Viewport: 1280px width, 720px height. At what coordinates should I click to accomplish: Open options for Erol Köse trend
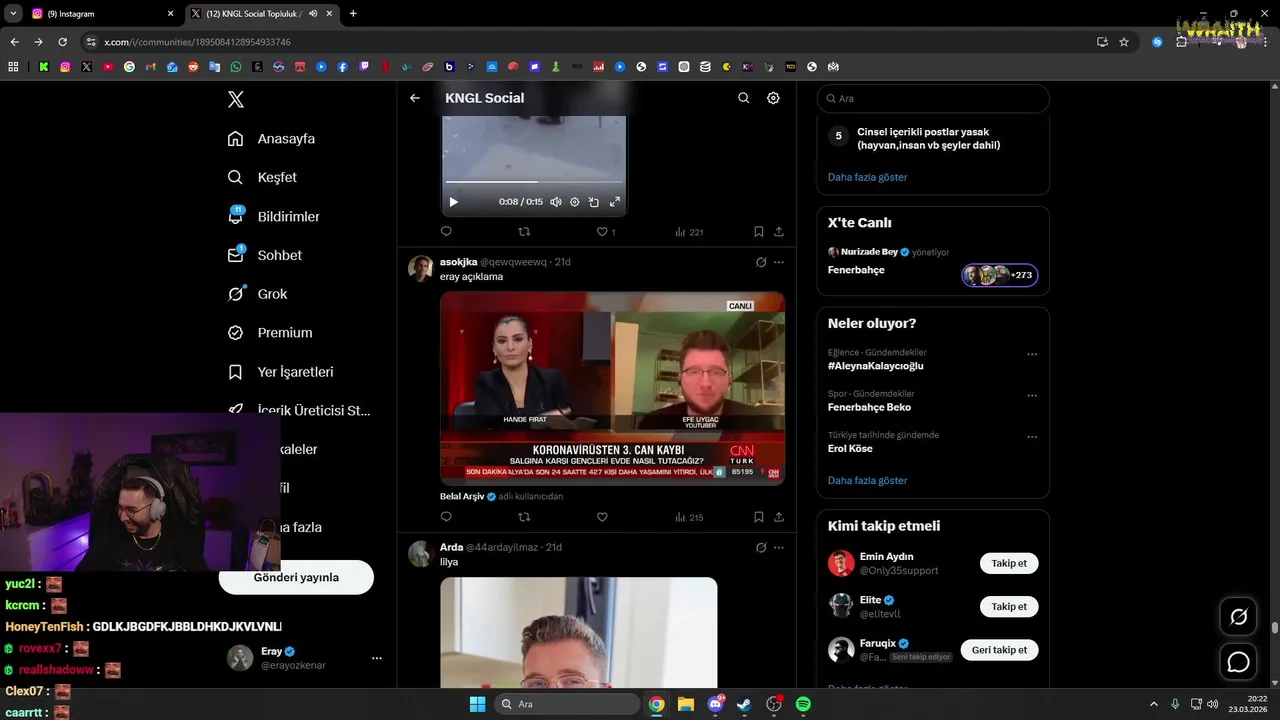[1032, 437]
